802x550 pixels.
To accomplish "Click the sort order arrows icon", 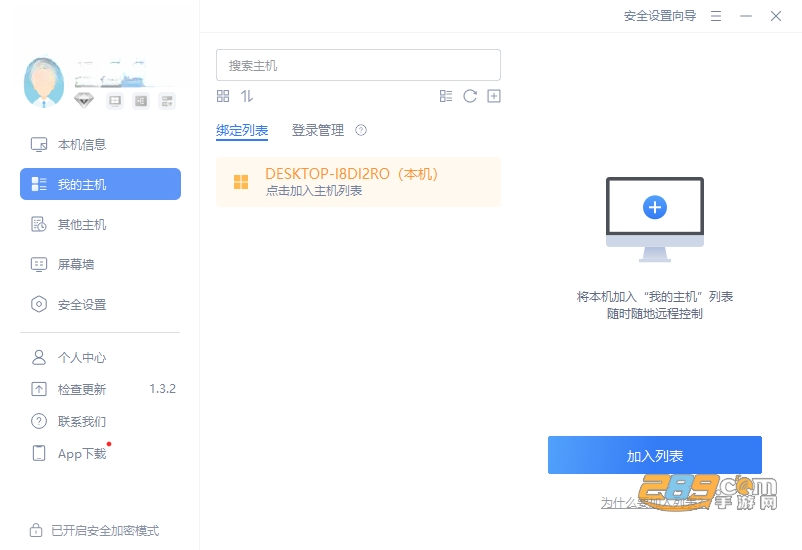I will (247, 96).
